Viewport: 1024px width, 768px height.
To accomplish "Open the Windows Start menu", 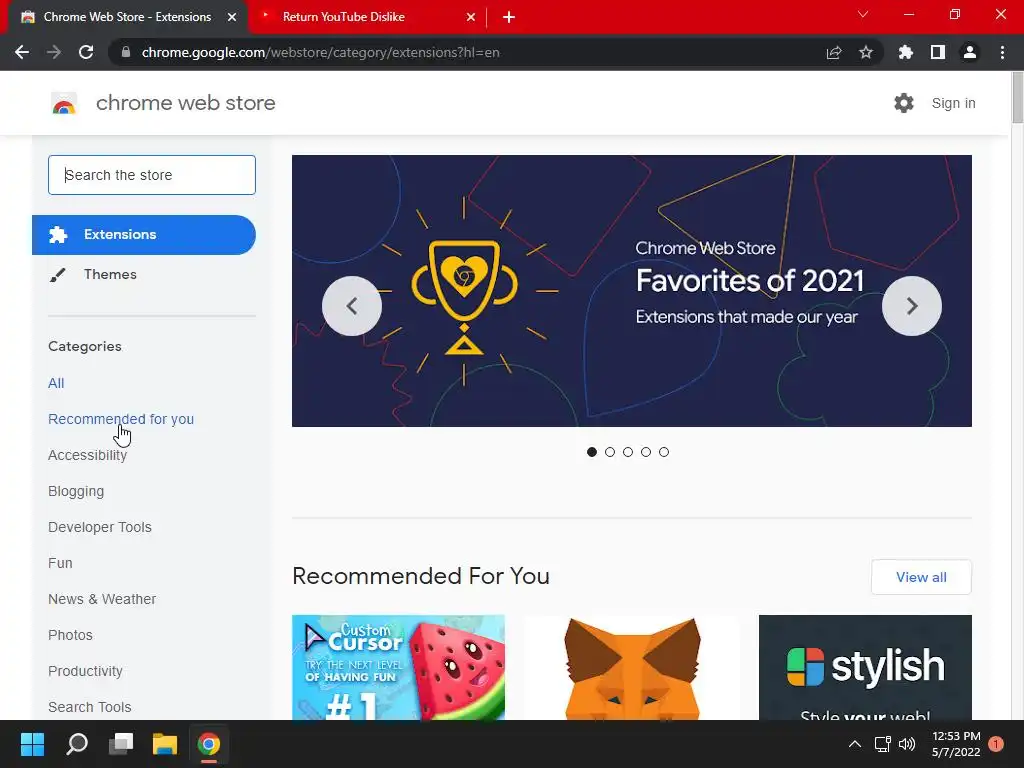I will (x=32, y=744).
